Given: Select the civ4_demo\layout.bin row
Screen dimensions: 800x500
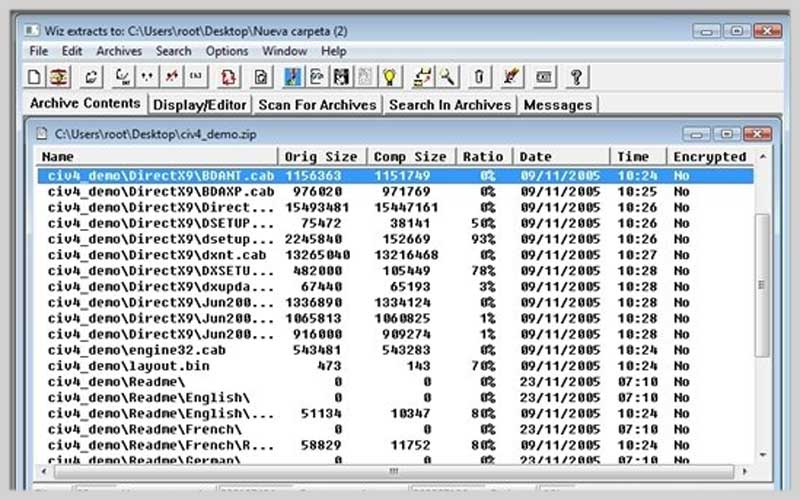Looking at the screenshot, I should pos(395,366).
